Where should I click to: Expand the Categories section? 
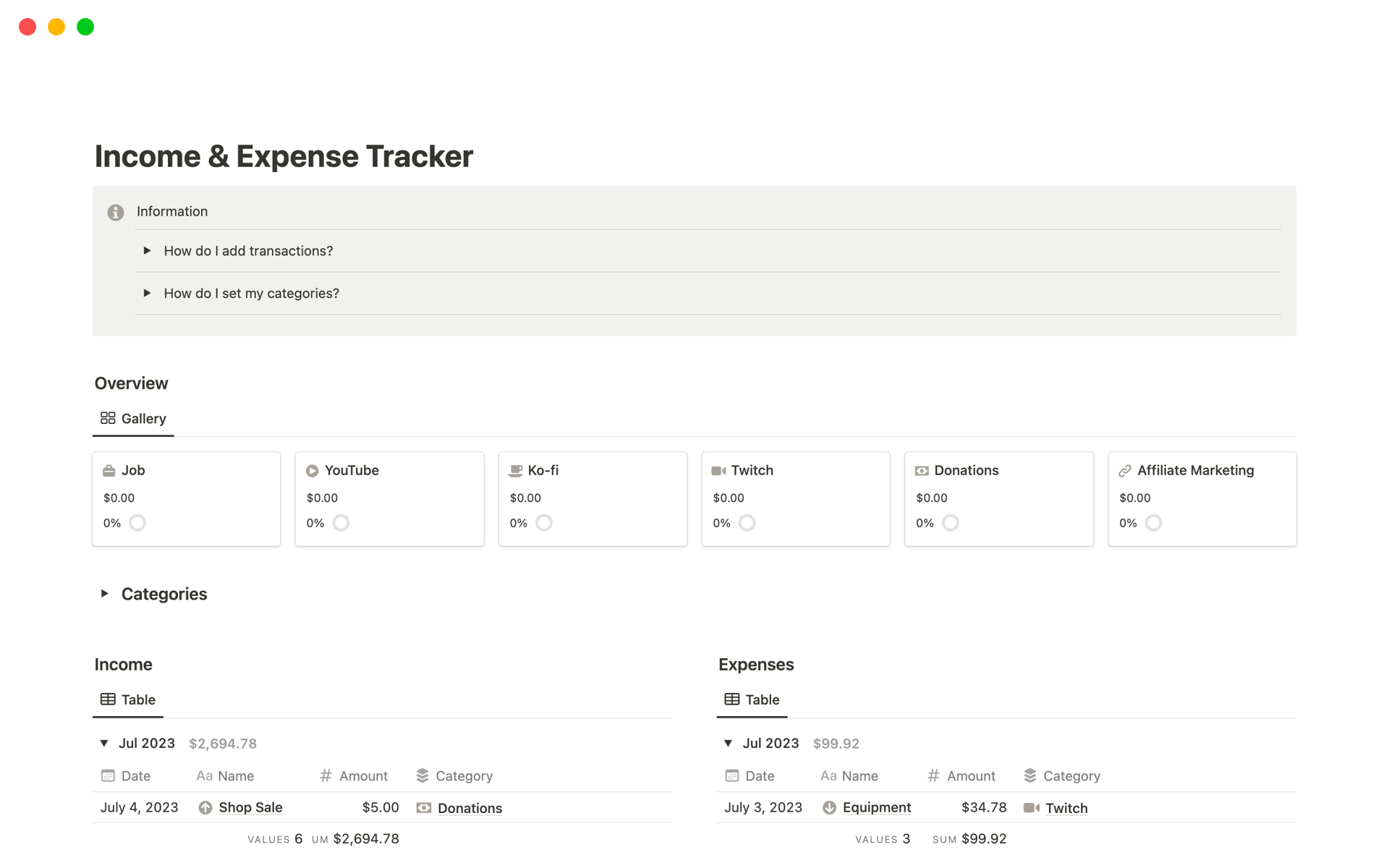click(104, 593)
